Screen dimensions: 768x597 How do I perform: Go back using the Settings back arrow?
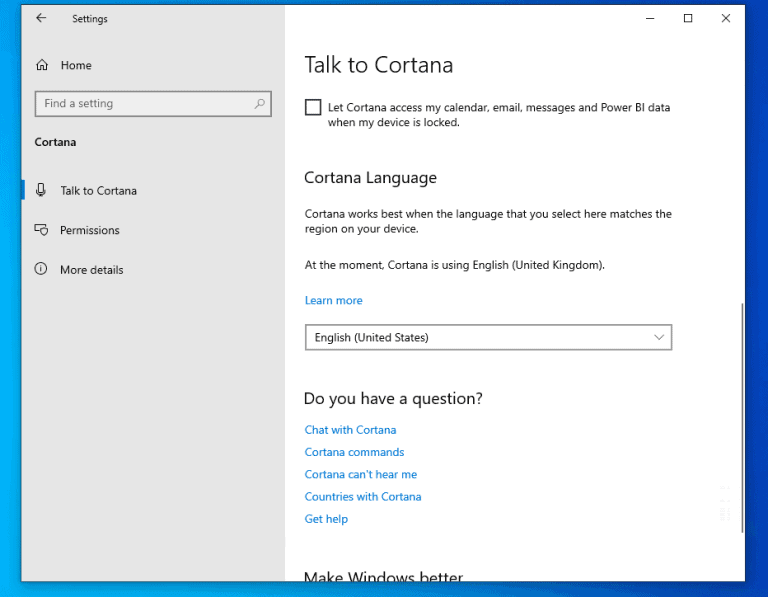(x=41, y=19)
